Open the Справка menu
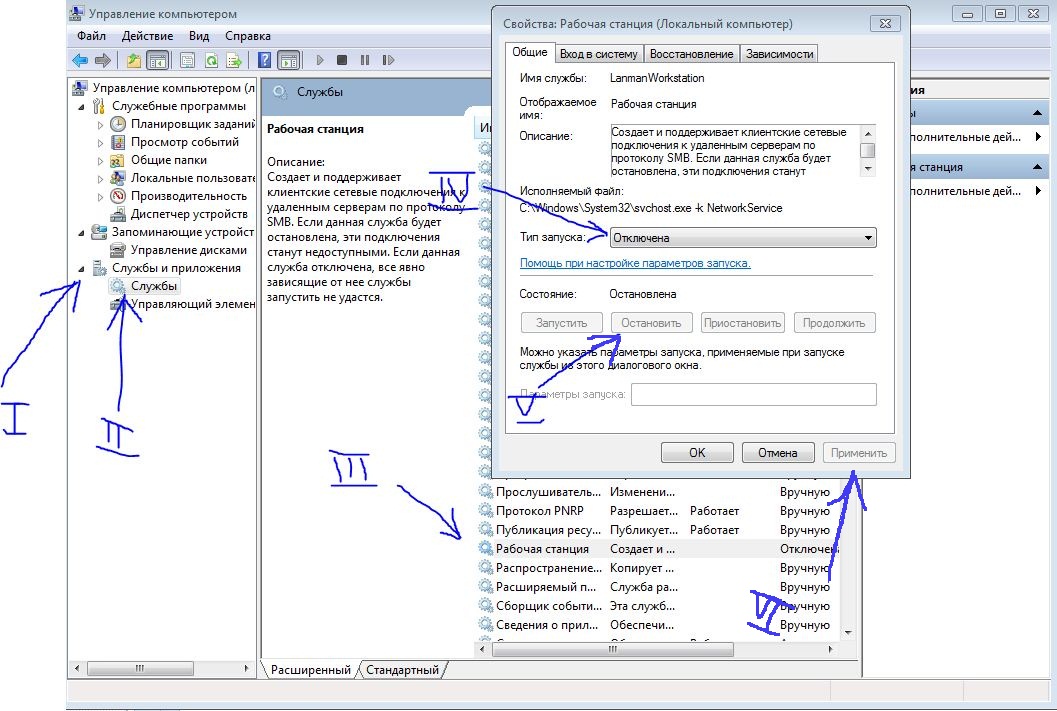Image resolution: width=1057 pixels, height=711 pixels. [247, 36]
